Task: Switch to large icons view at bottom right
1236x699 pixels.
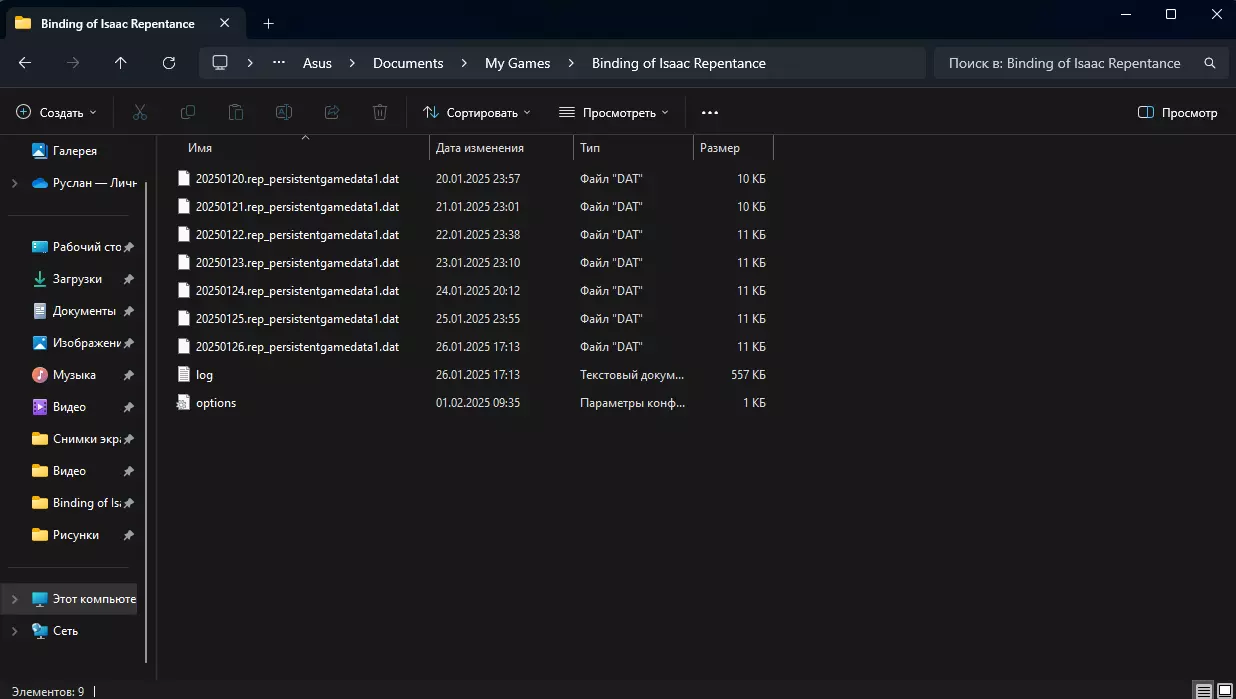Action: pyautogui.click(x=1224, y=691)
